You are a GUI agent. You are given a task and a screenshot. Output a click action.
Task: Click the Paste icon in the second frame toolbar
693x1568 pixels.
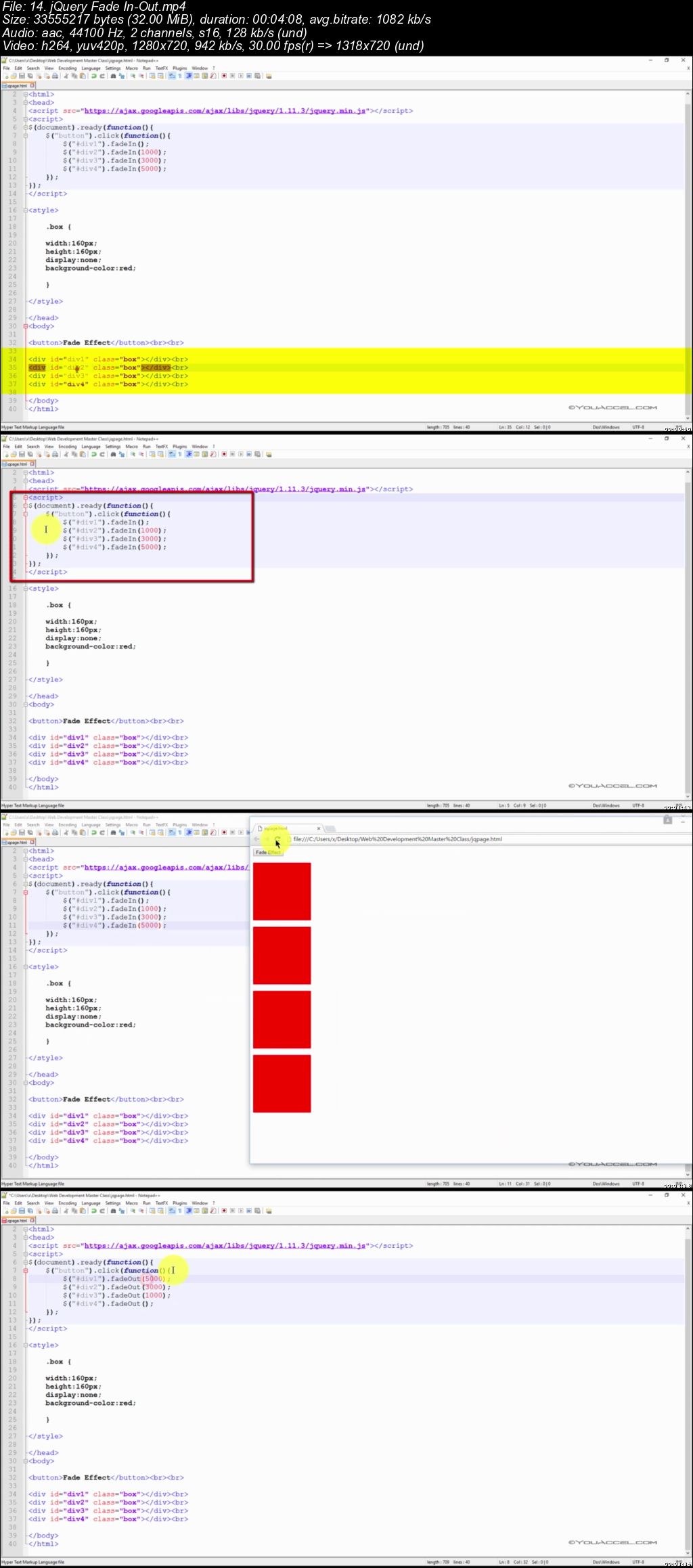(83, 454)
